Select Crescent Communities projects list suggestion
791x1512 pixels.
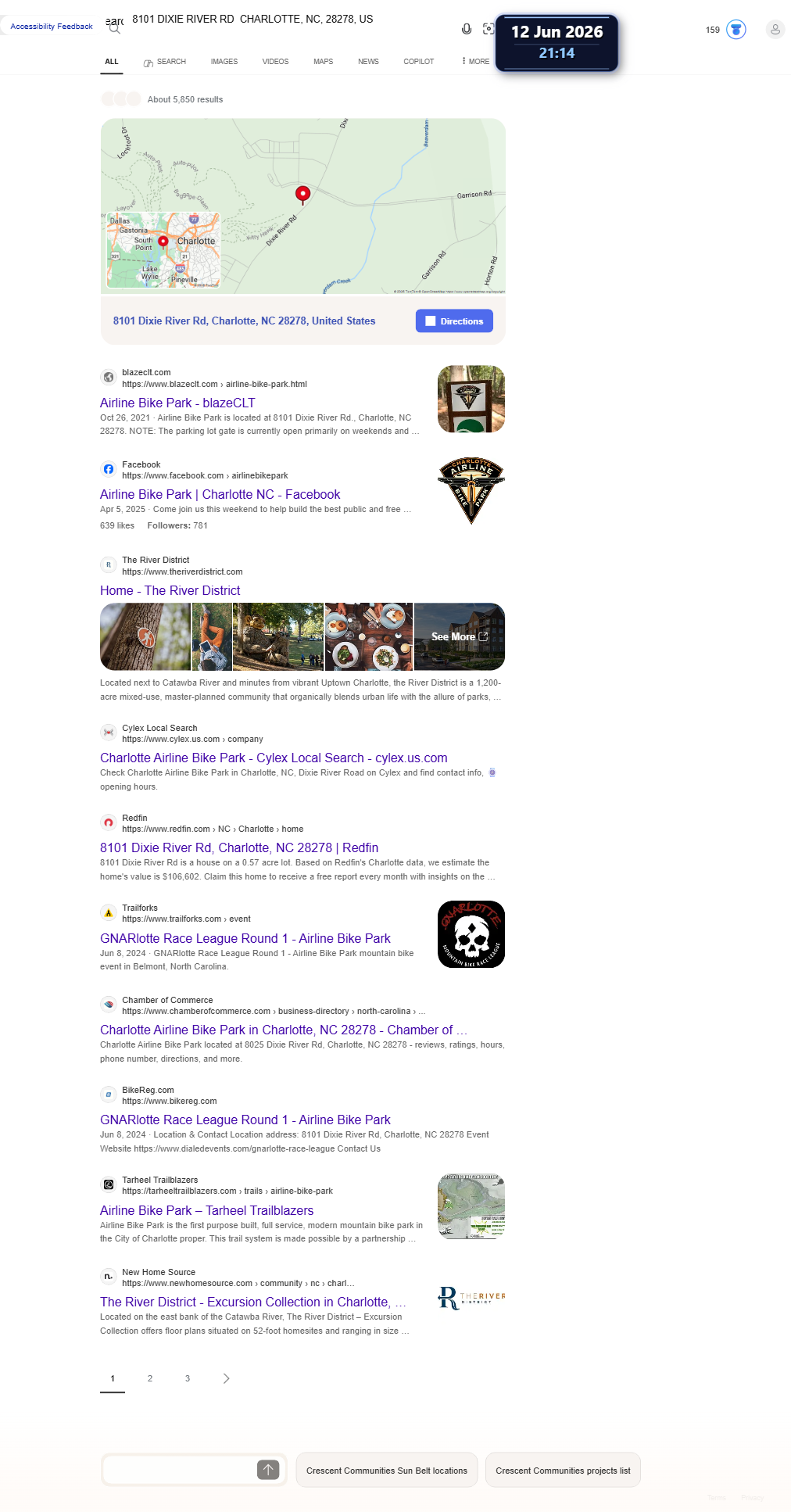point(563,1471)
